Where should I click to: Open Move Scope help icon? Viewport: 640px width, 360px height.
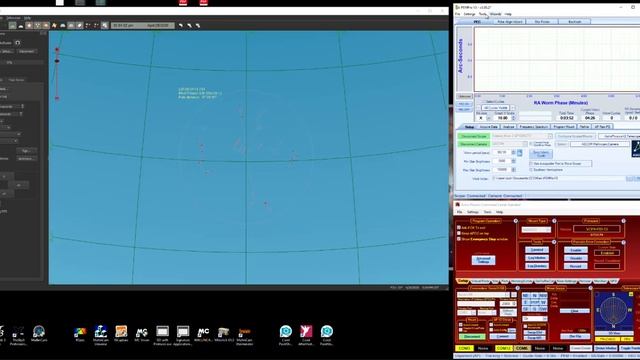tap(590, 288)
